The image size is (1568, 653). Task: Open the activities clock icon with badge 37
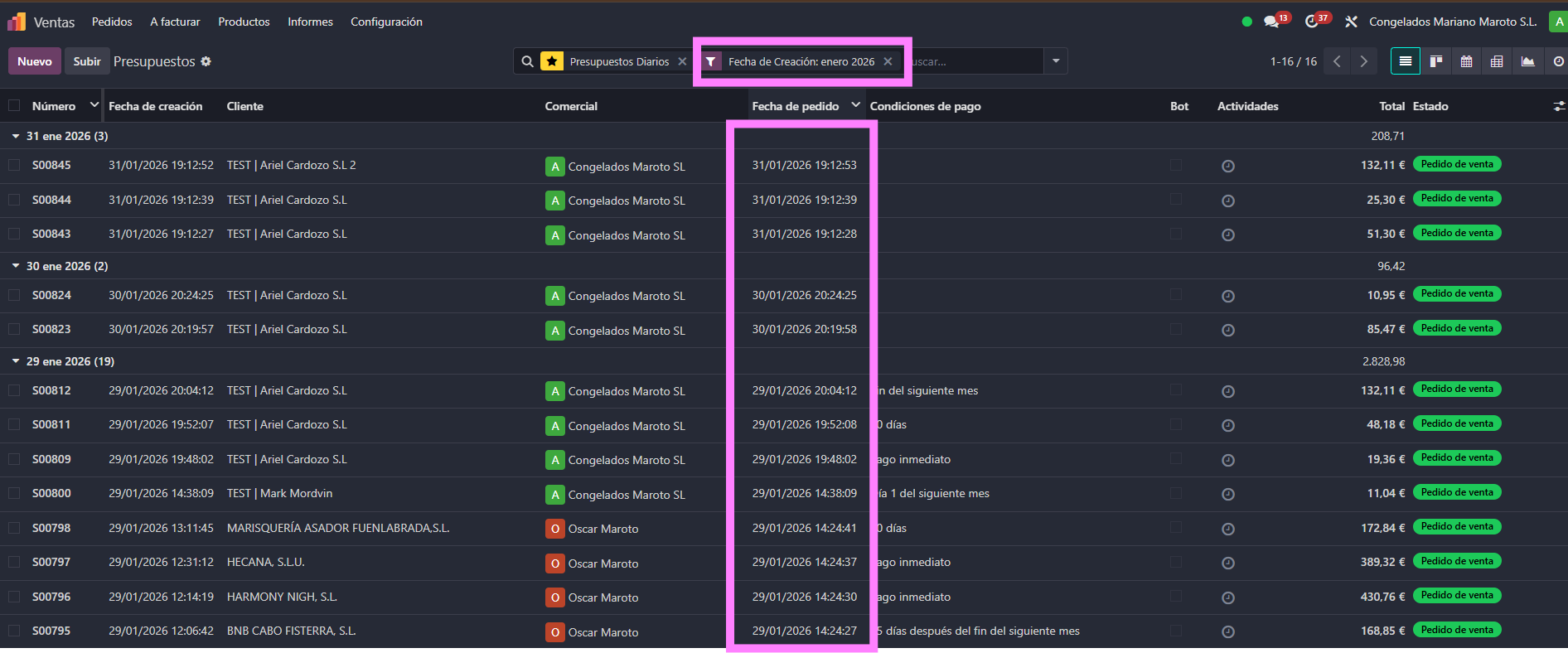click(x=1311, y=22)
